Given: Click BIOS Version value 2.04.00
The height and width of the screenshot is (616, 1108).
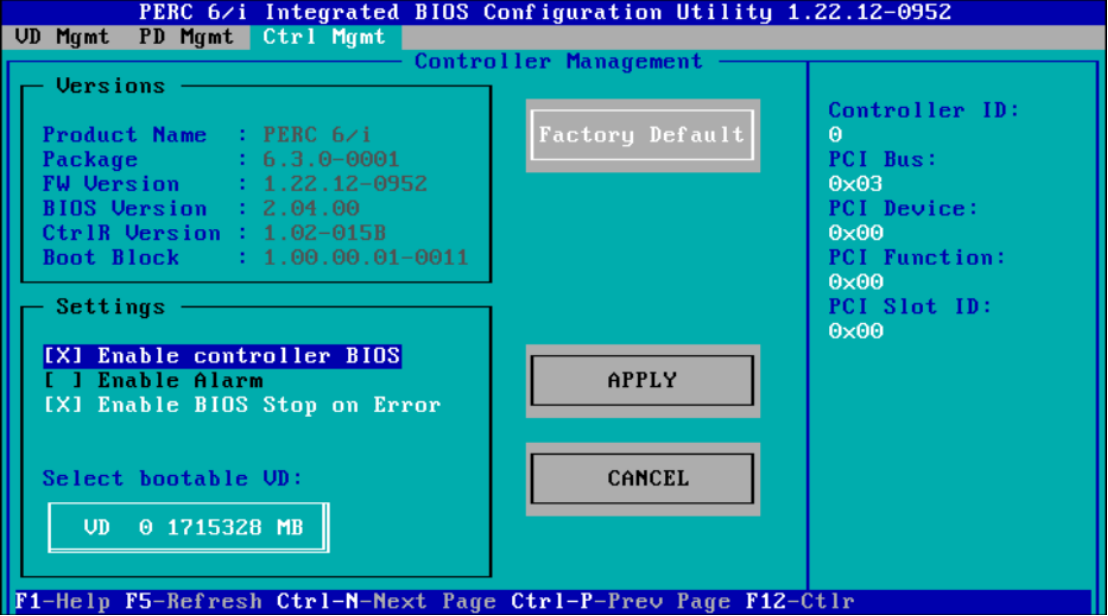Looking at the screenshot, I should tap(311, 208).
